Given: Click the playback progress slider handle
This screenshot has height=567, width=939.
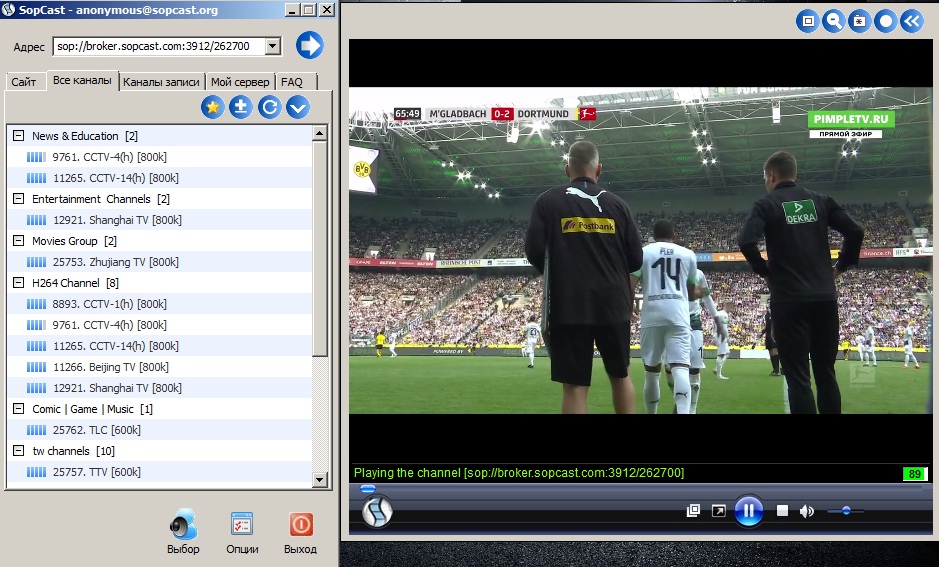Looking at the screenshot, I should 368,489.
